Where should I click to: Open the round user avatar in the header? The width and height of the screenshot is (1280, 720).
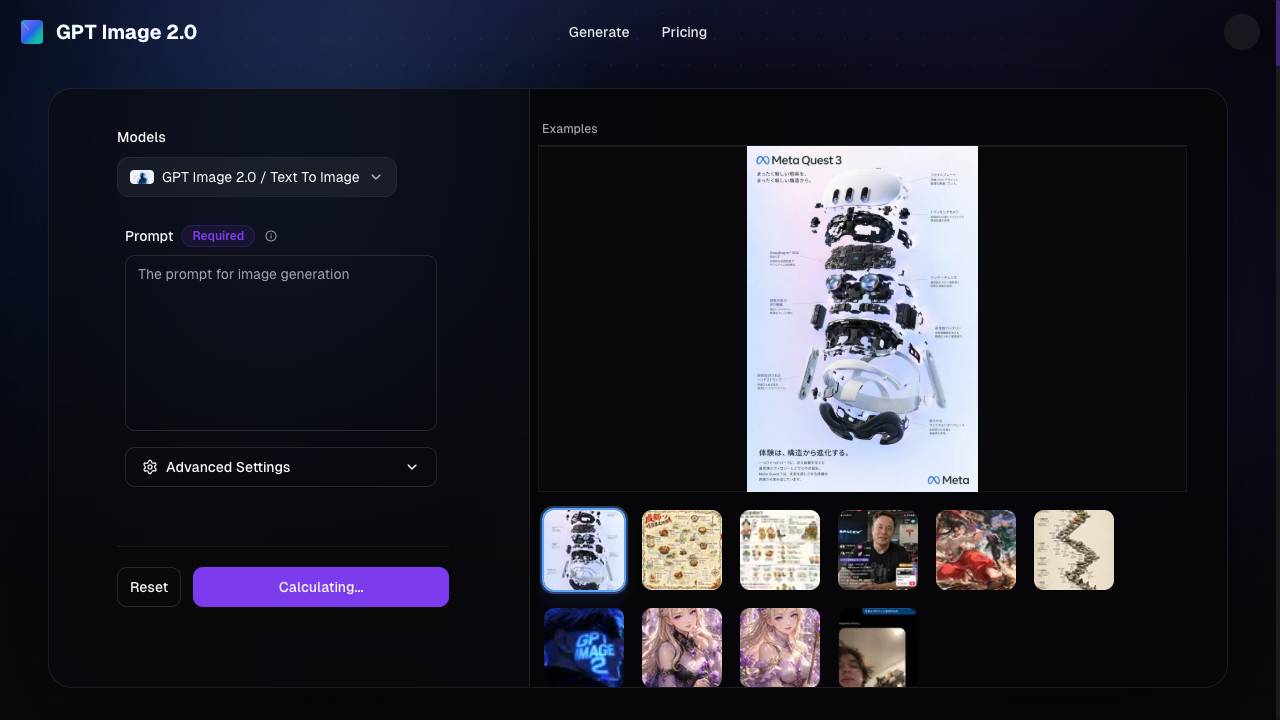point(1242,32)
